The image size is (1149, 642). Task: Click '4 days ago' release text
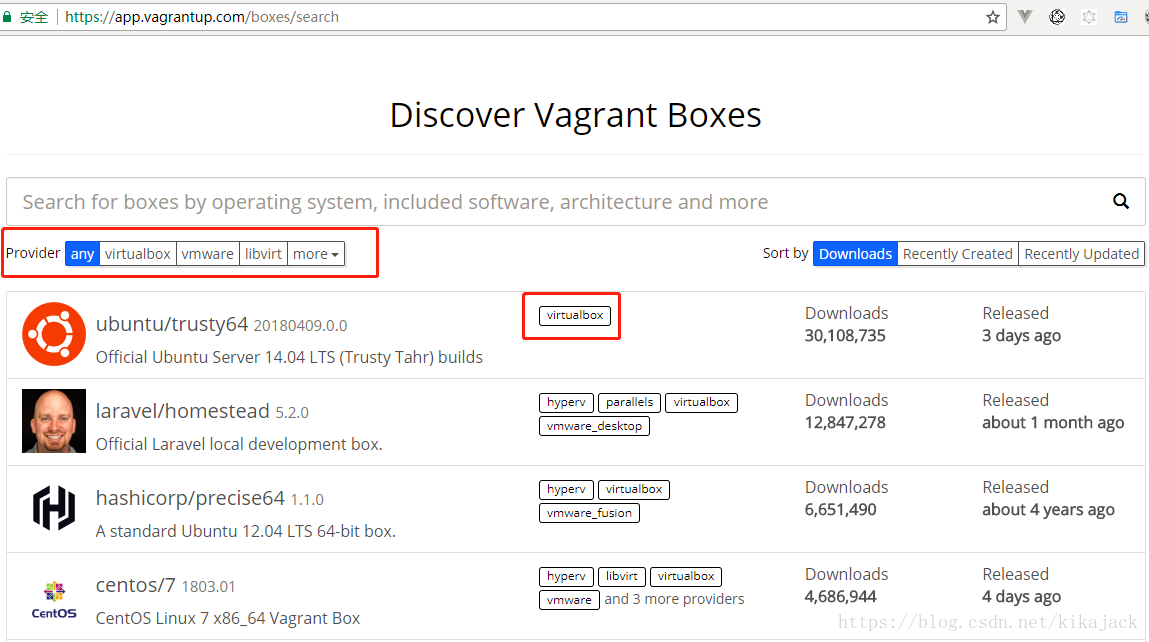(1021, 597)
